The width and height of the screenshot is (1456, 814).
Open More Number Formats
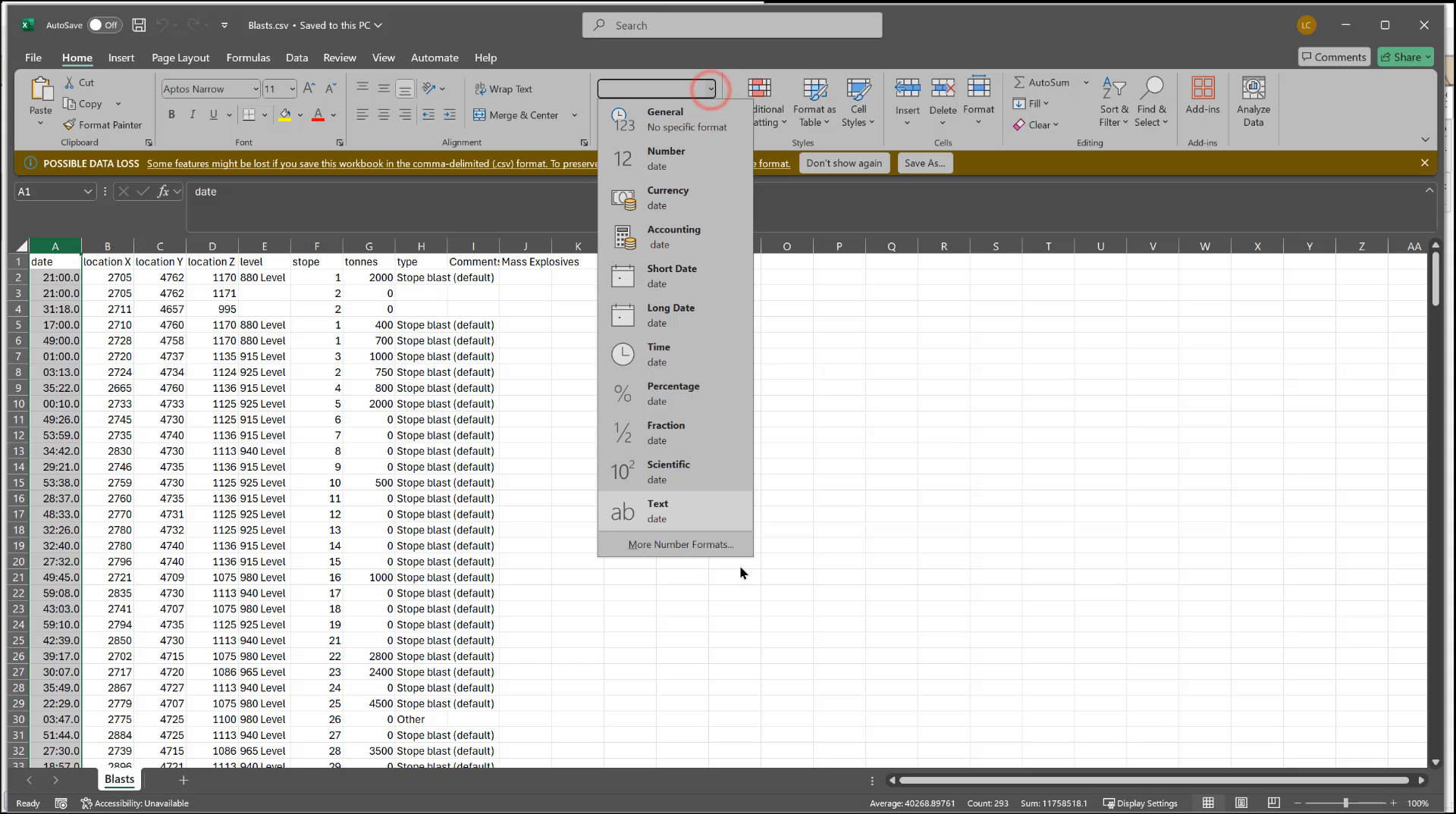click(680, 544)
